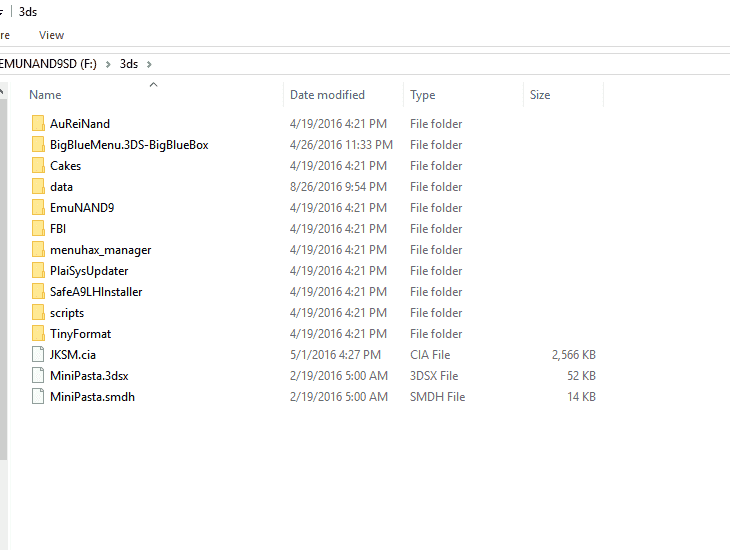Viewport: 730px width, 550px height.
Task: Select the PlaiSysUpdater folder name
Action: coord(89,271)
